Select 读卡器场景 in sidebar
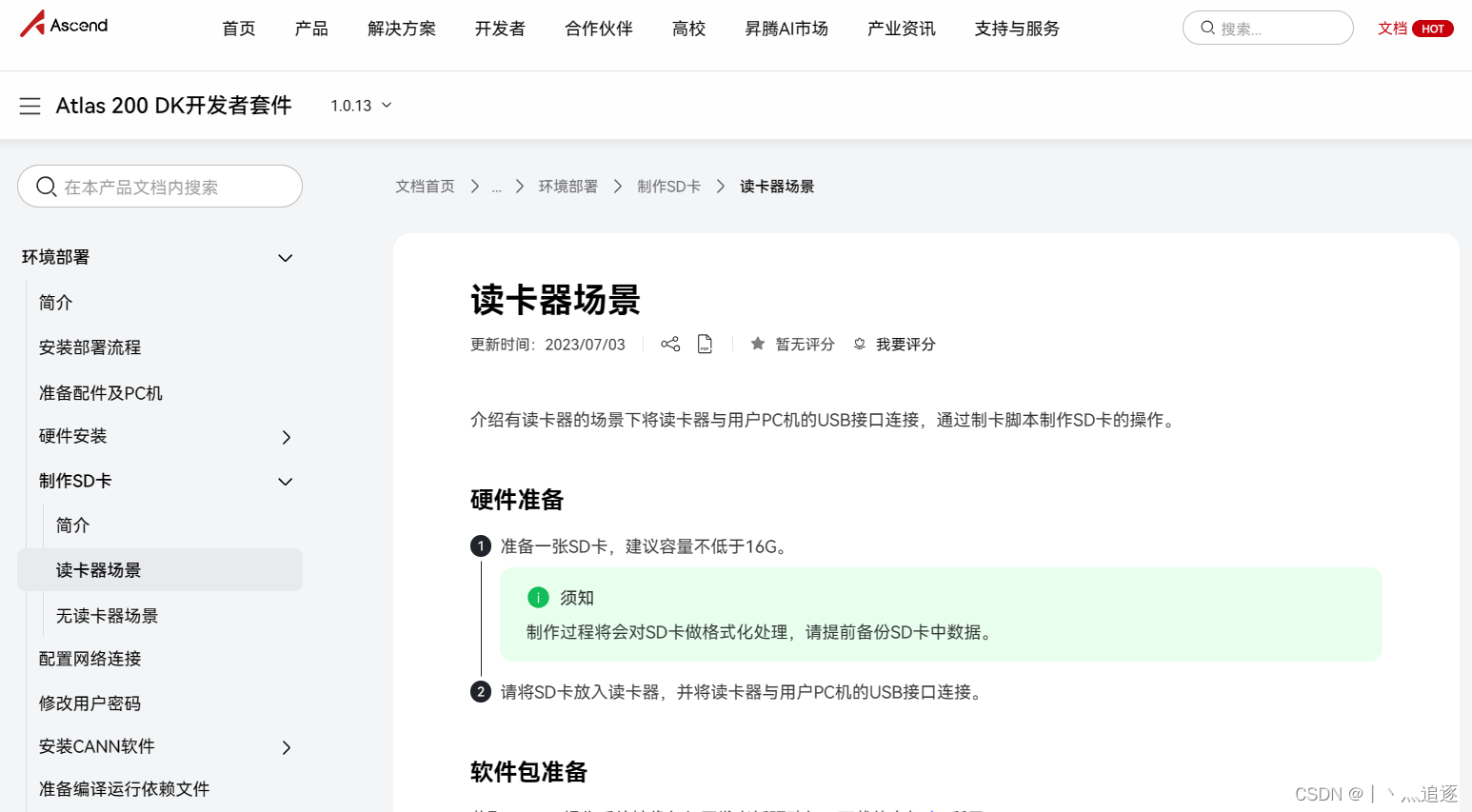Image resolution: width=1472 pixels, height=812 pixels. point(160,569)
